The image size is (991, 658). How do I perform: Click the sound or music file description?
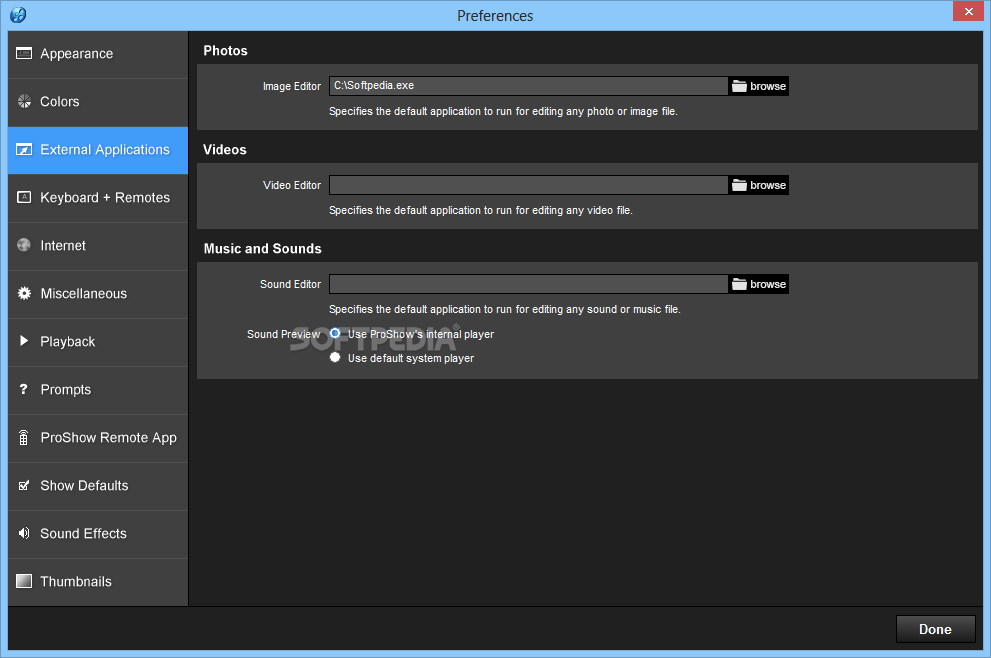504,309
